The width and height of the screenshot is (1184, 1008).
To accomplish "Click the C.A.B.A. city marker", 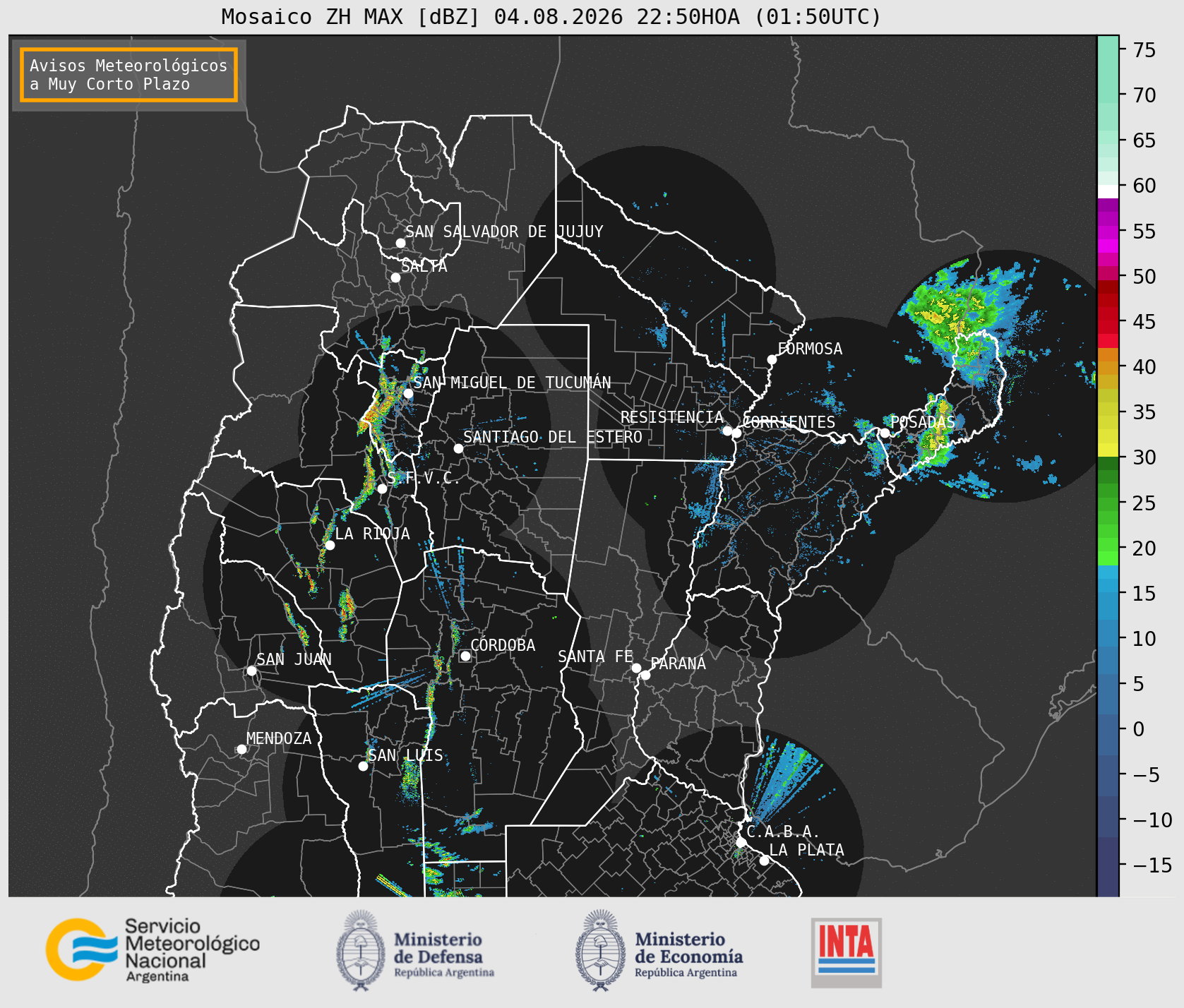I will [x=741, y=842].
